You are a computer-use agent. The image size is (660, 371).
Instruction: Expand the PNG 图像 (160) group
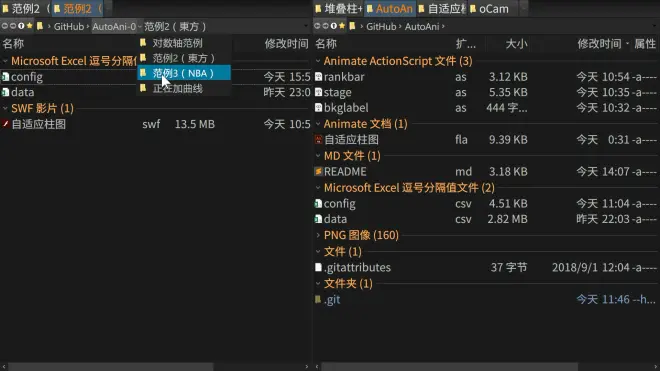(x=318, y=235)
